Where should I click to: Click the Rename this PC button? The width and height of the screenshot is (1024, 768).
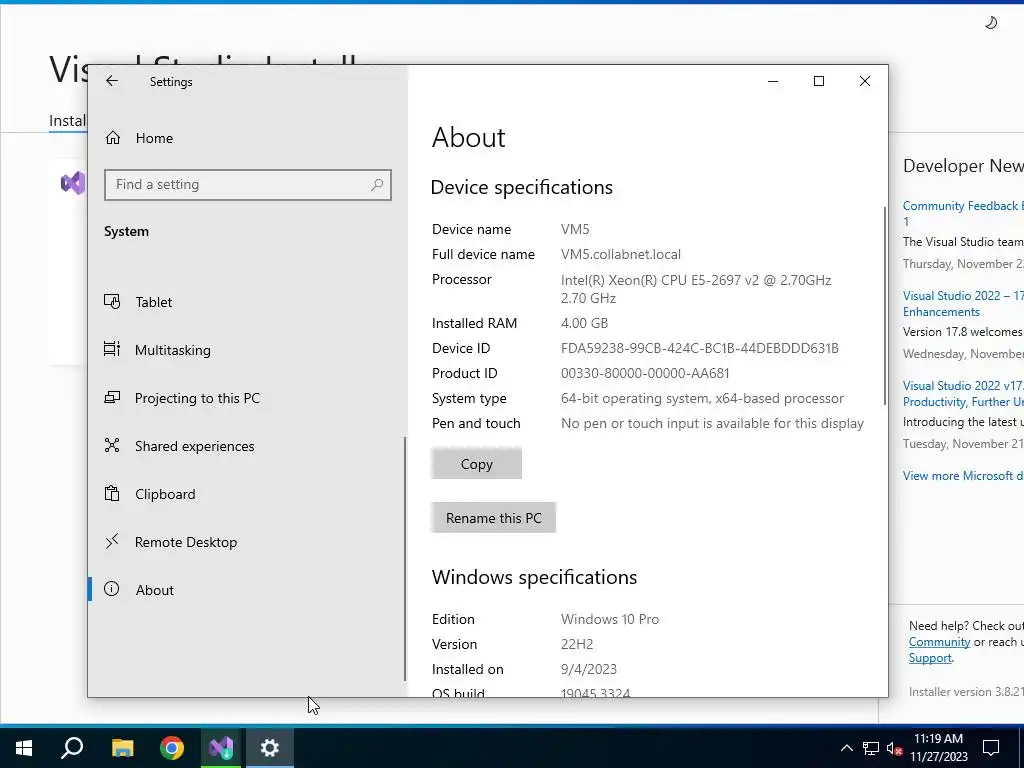coord(494,518)
